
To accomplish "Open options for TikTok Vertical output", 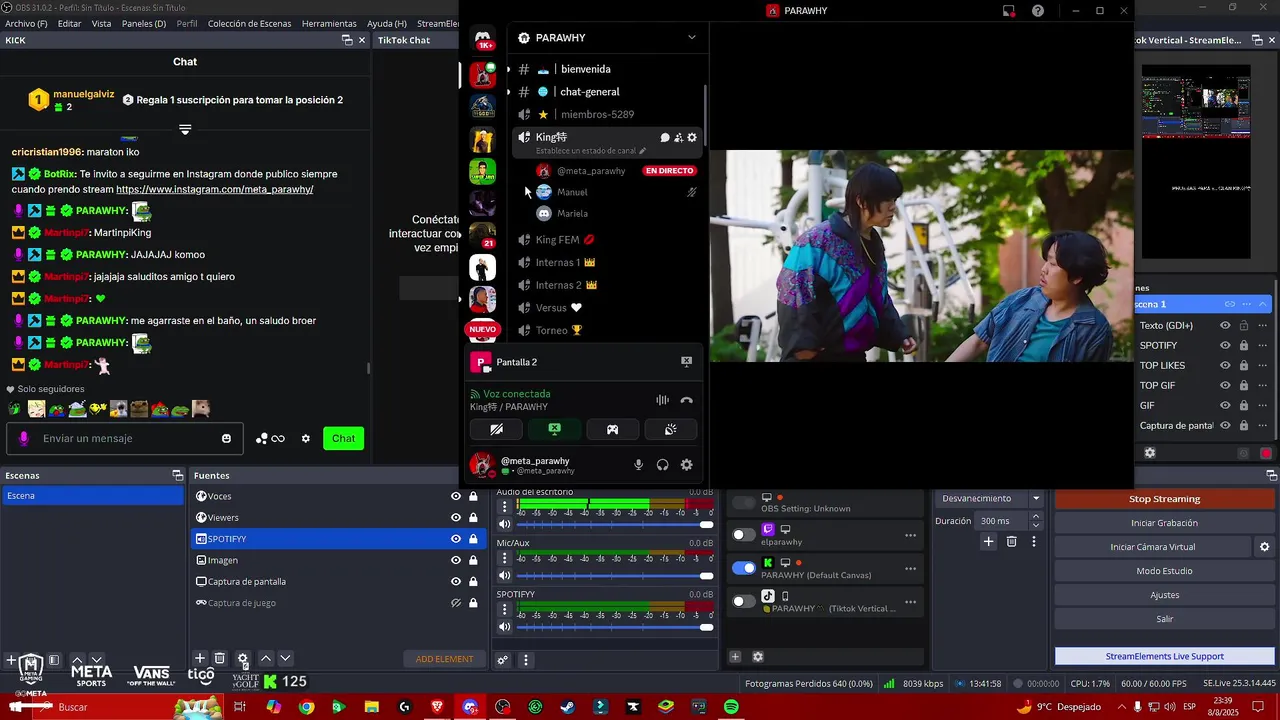I will (x=910, y=602).
